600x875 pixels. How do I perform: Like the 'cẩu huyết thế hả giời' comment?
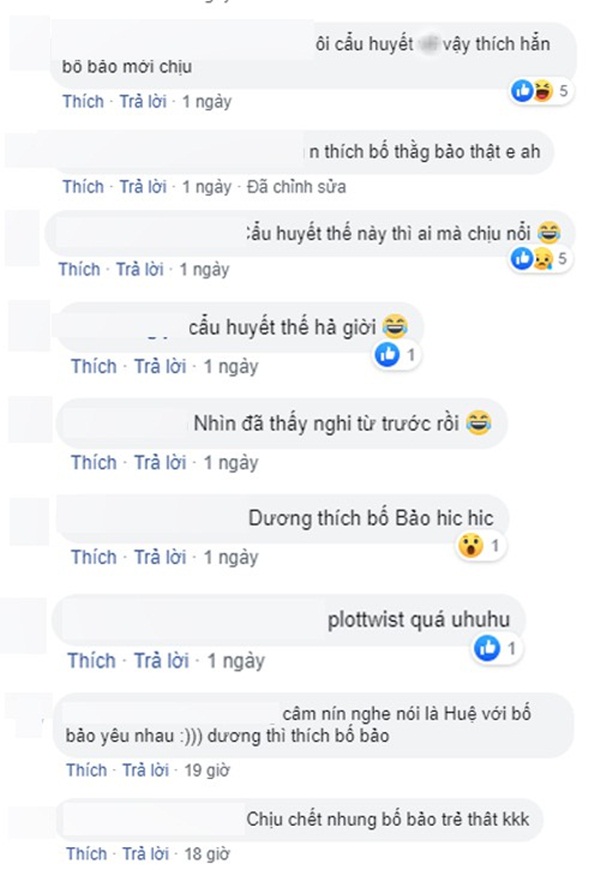coord(92,366)
